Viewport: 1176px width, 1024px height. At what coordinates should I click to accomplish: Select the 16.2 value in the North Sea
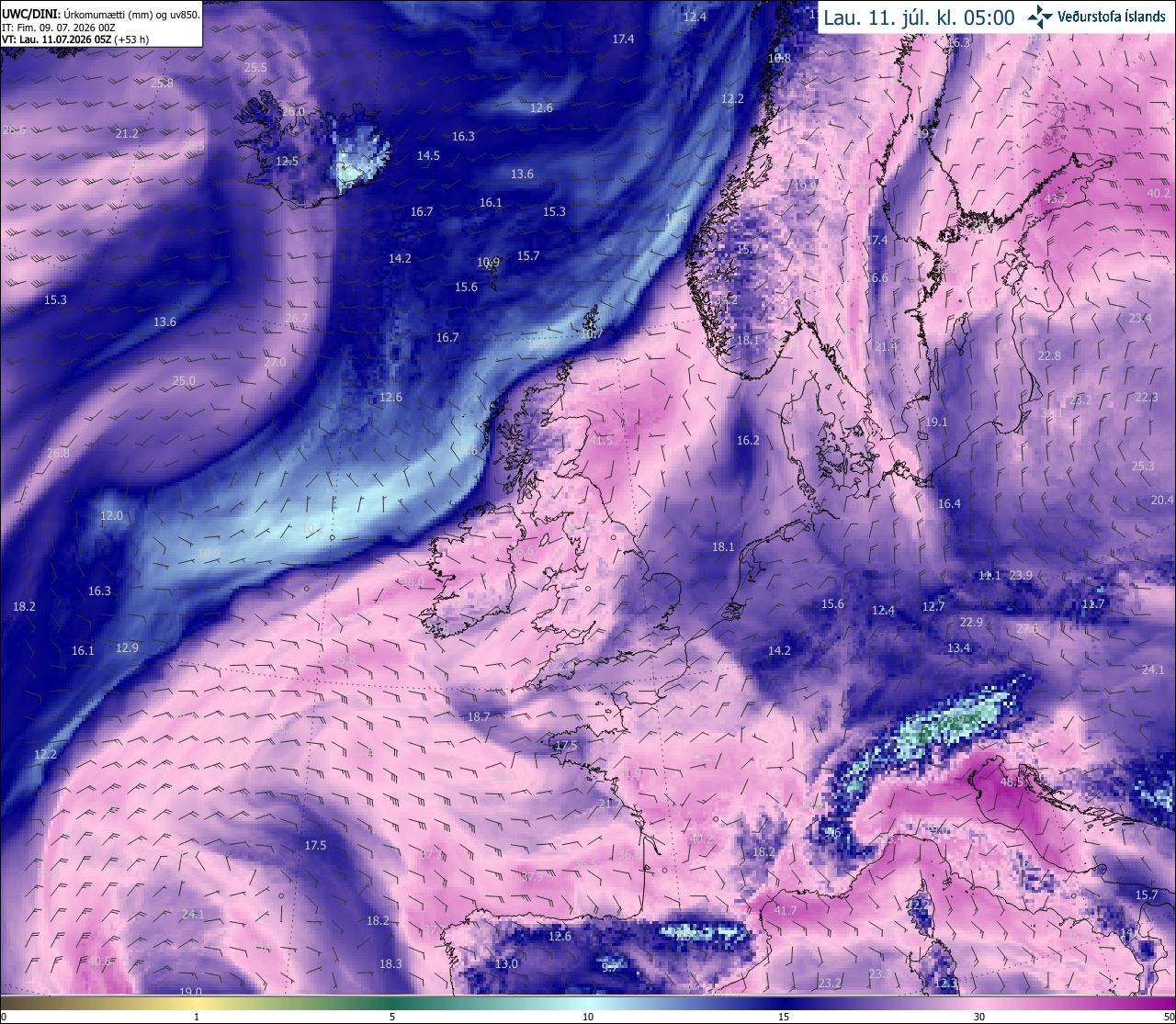(x=749, y=440)
